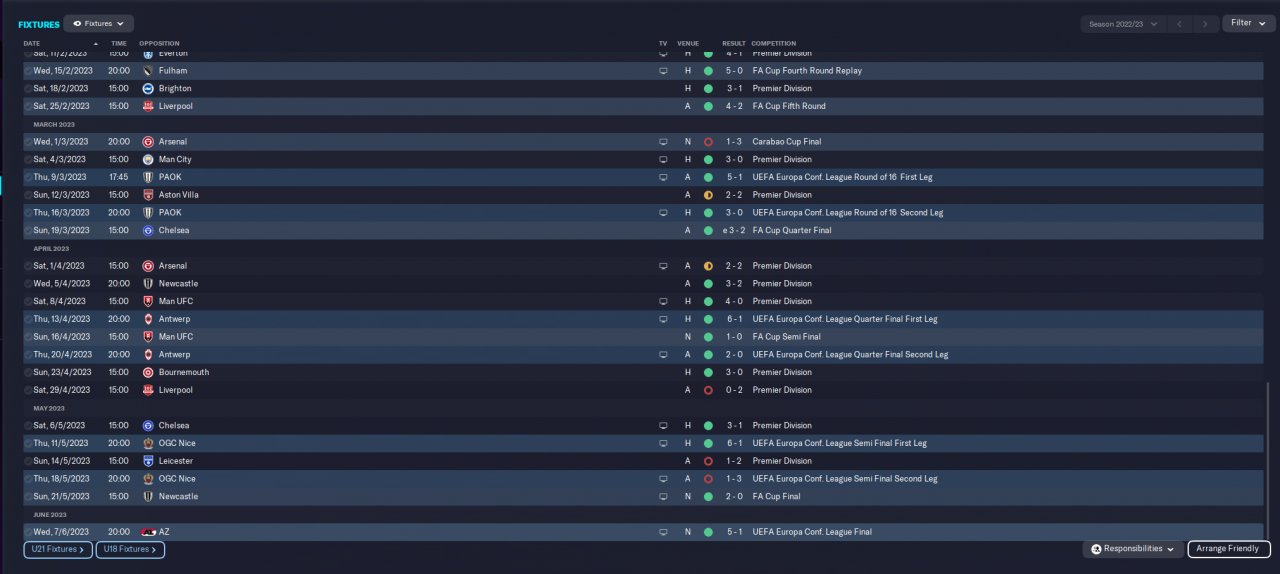Go to previous season with left arrow
This screenshot has width=1280, height=574.
tap(1180, 23)
